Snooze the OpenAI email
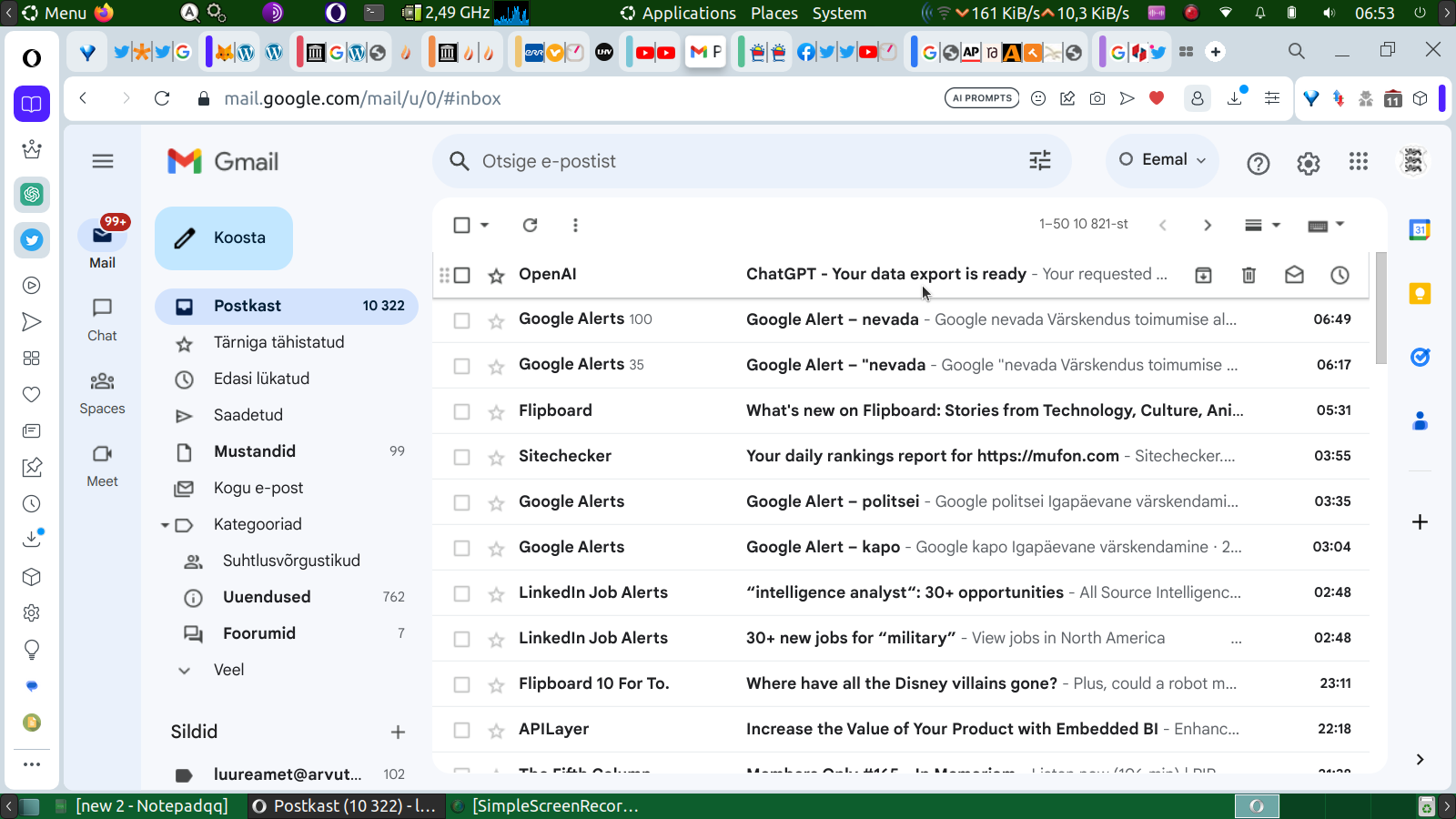Viewport: 1456px width, 819px height. [x=1340, y=275]
